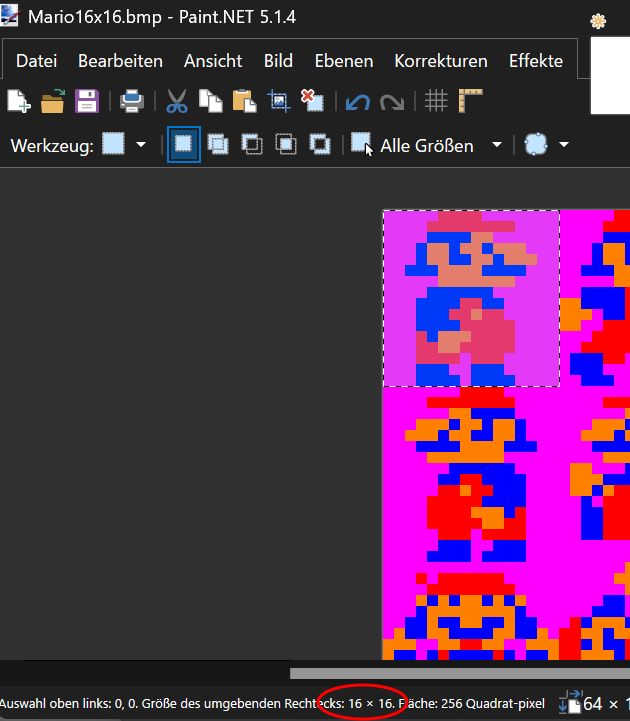Open a file with the folder icon

click(x=52, y=101)
